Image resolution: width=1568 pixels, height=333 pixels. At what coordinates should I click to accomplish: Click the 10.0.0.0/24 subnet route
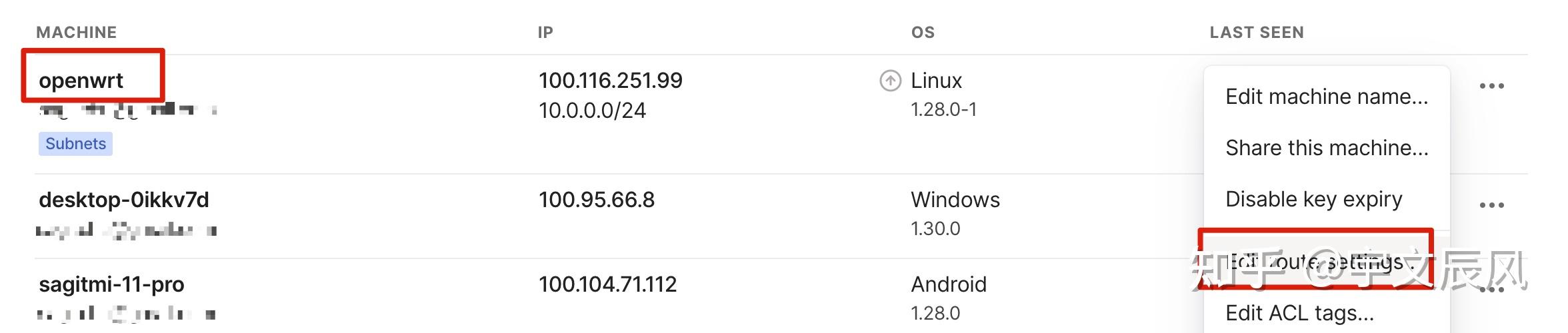click(592, 111)
